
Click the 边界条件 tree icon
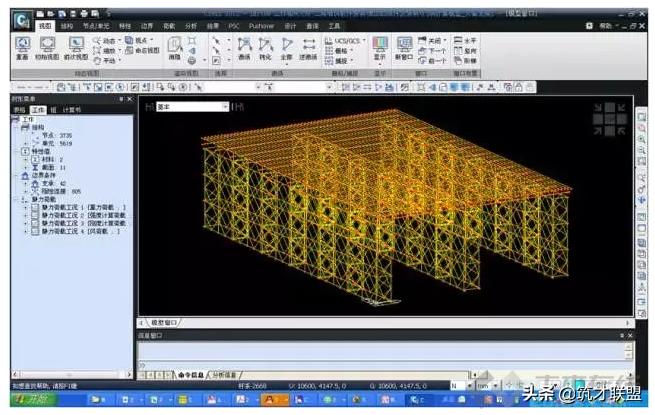[25, 176]
